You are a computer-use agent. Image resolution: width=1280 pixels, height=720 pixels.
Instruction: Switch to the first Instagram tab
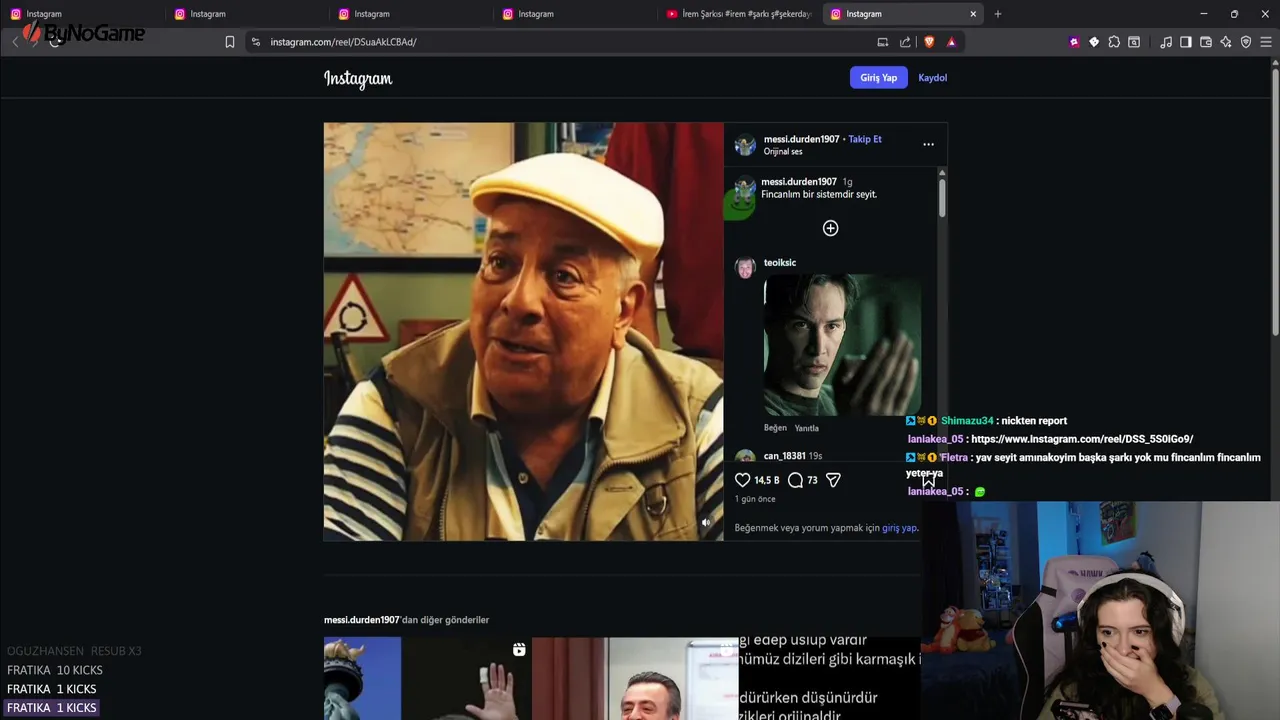82,14
